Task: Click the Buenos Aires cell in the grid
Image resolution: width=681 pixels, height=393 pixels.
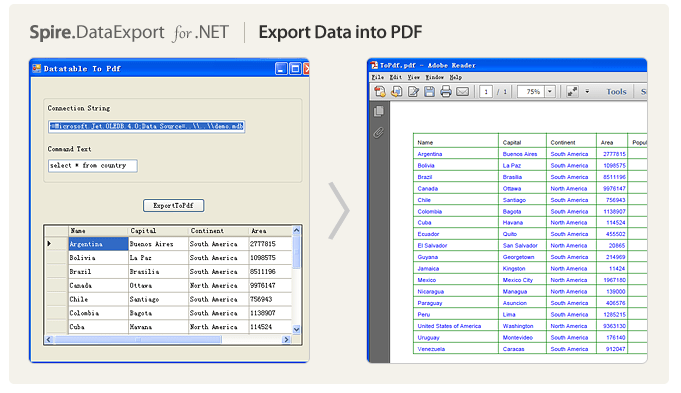Action: (158, 244)
